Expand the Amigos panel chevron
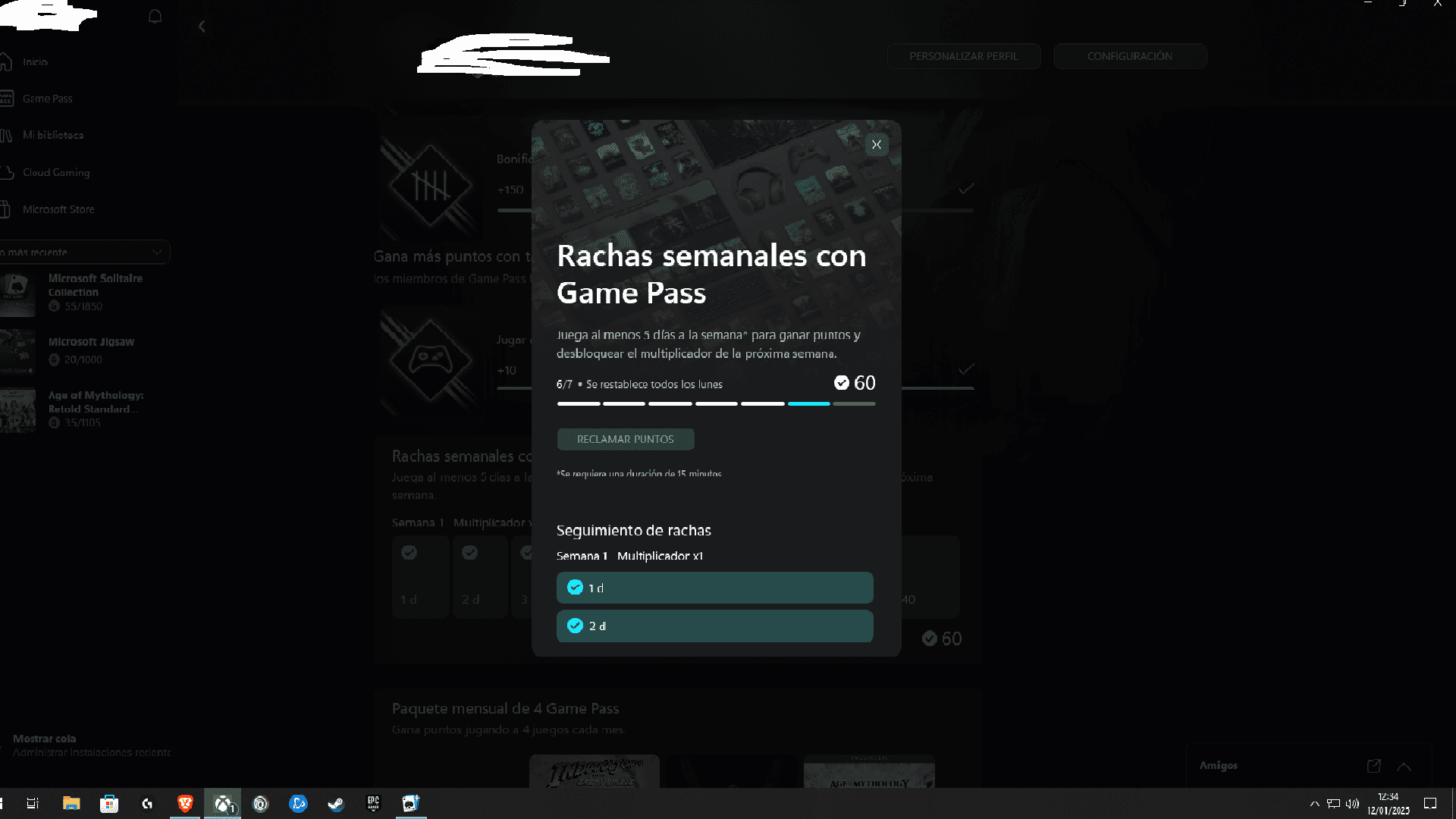The width and height of the screenshot is (1456, 819). click(x=1404, y=766)
